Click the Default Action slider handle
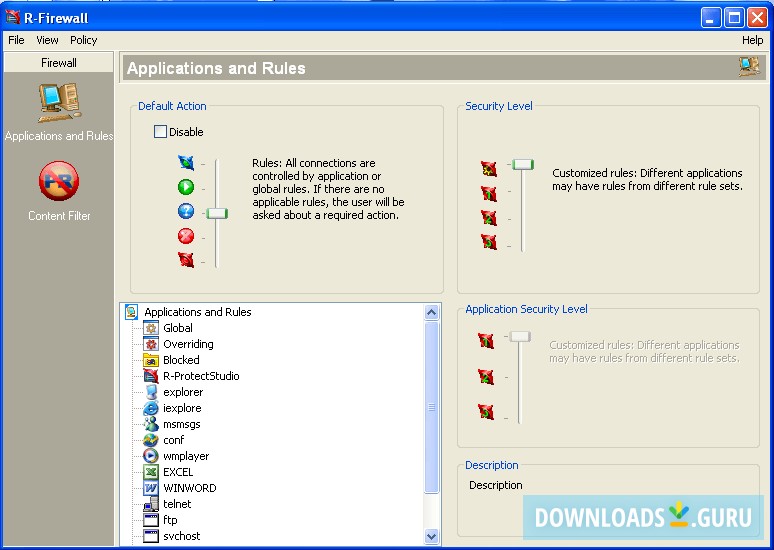Viewport: 774px width, 550px height. pos(217,213)
